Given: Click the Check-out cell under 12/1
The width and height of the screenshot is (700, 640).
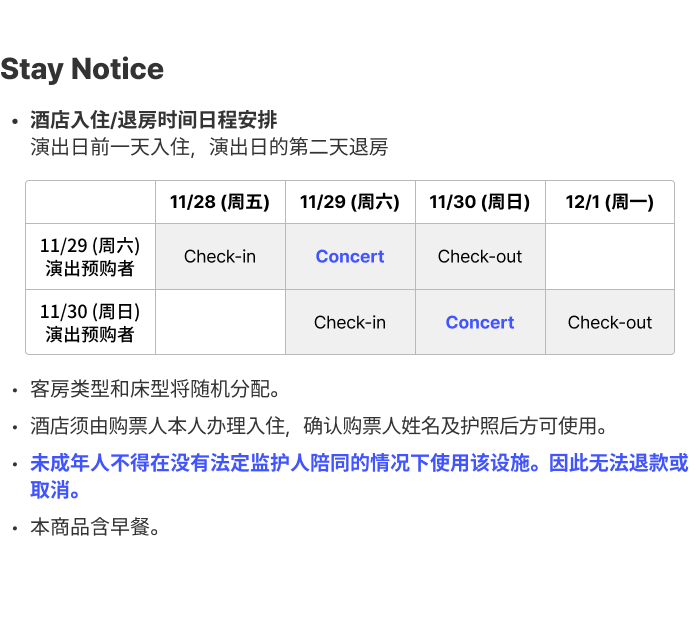Looking at the screenshot, I should [610, 322].
